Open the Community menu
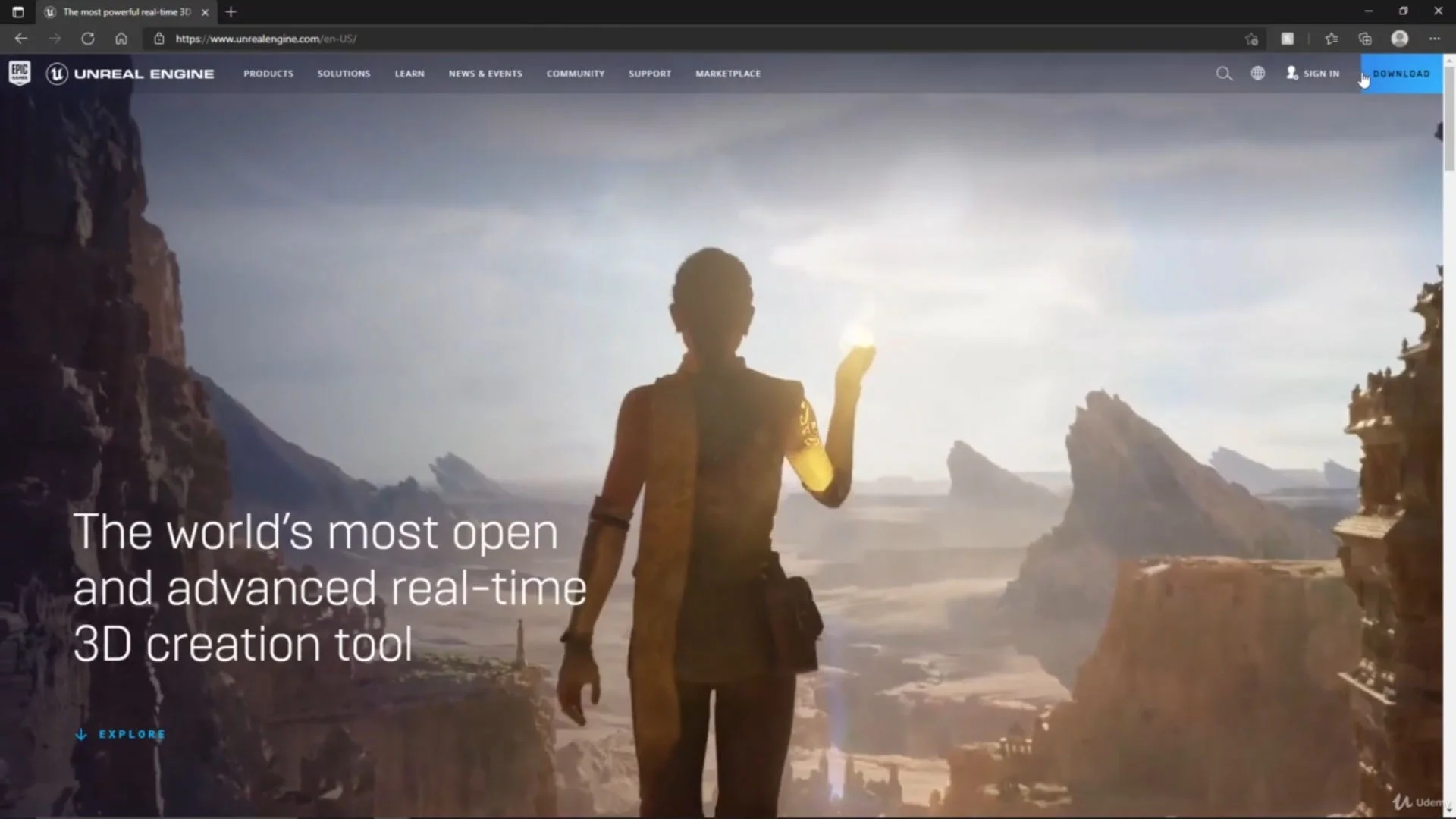Viewport: 1456px width, 819px height. click(576, 74)
